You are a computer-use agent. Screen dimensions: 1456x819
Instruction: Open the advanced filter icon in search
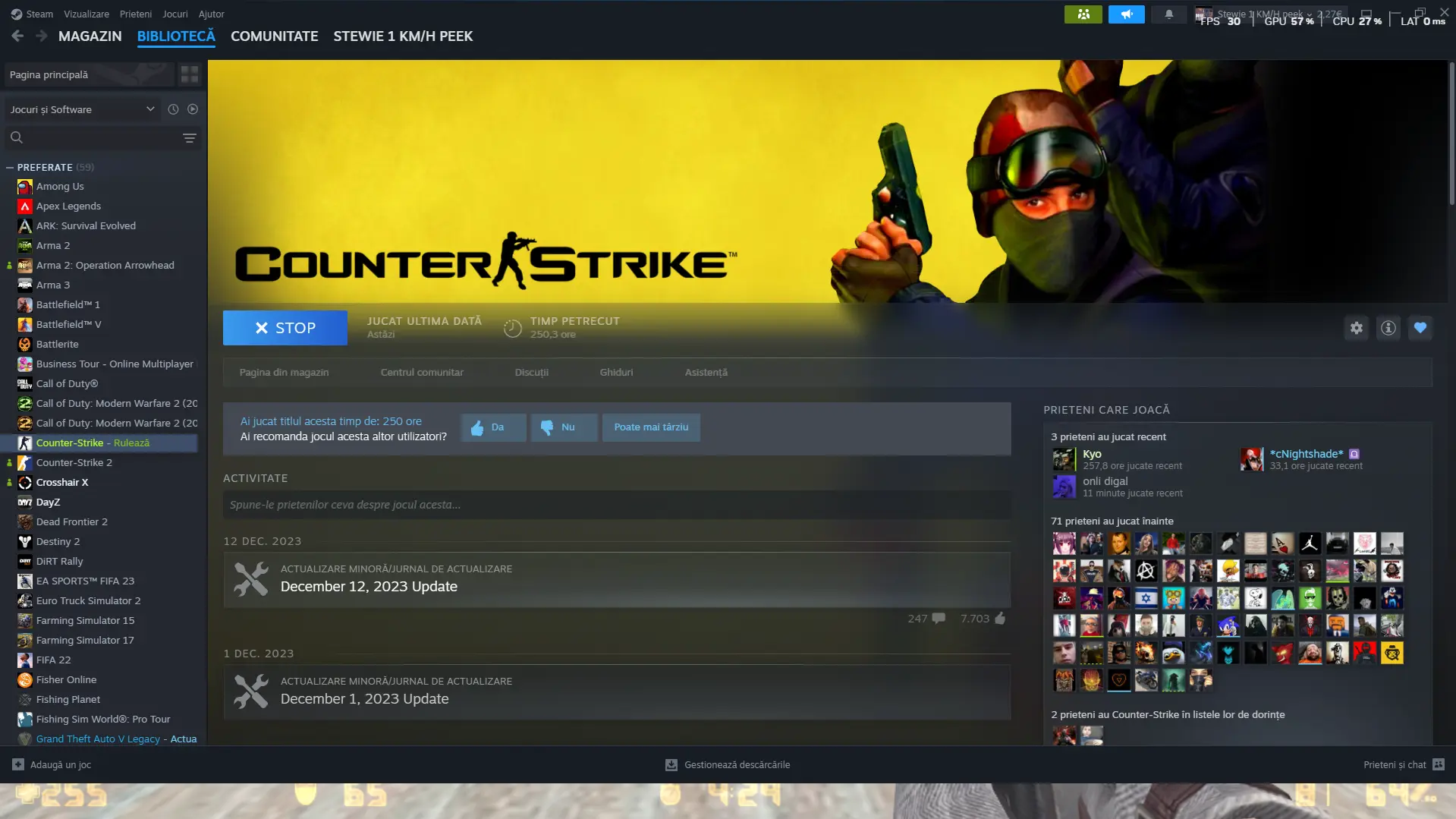tap(189, 138)
